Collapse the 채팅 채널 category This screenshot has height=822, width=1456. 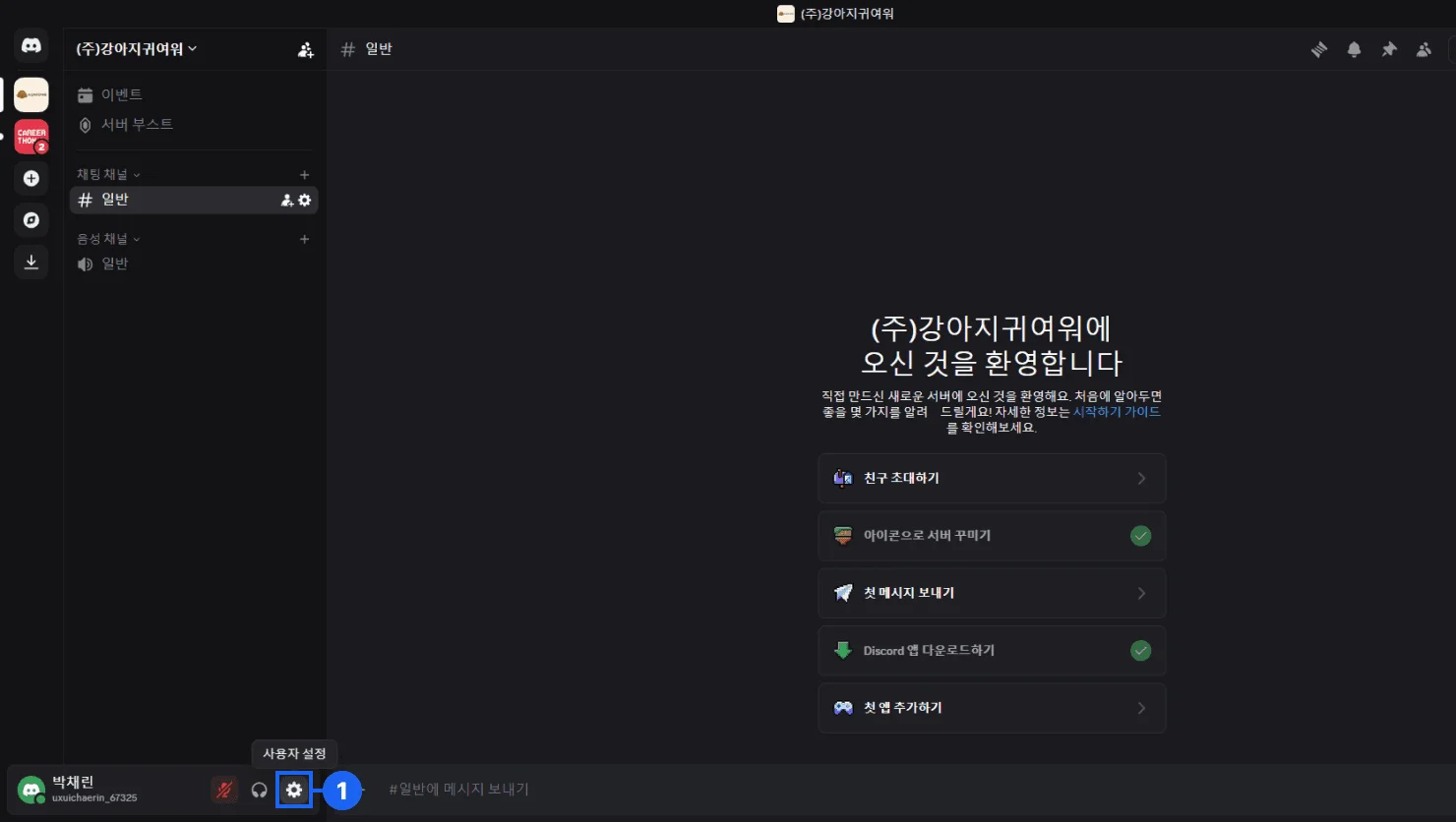(x=108, y=174)
